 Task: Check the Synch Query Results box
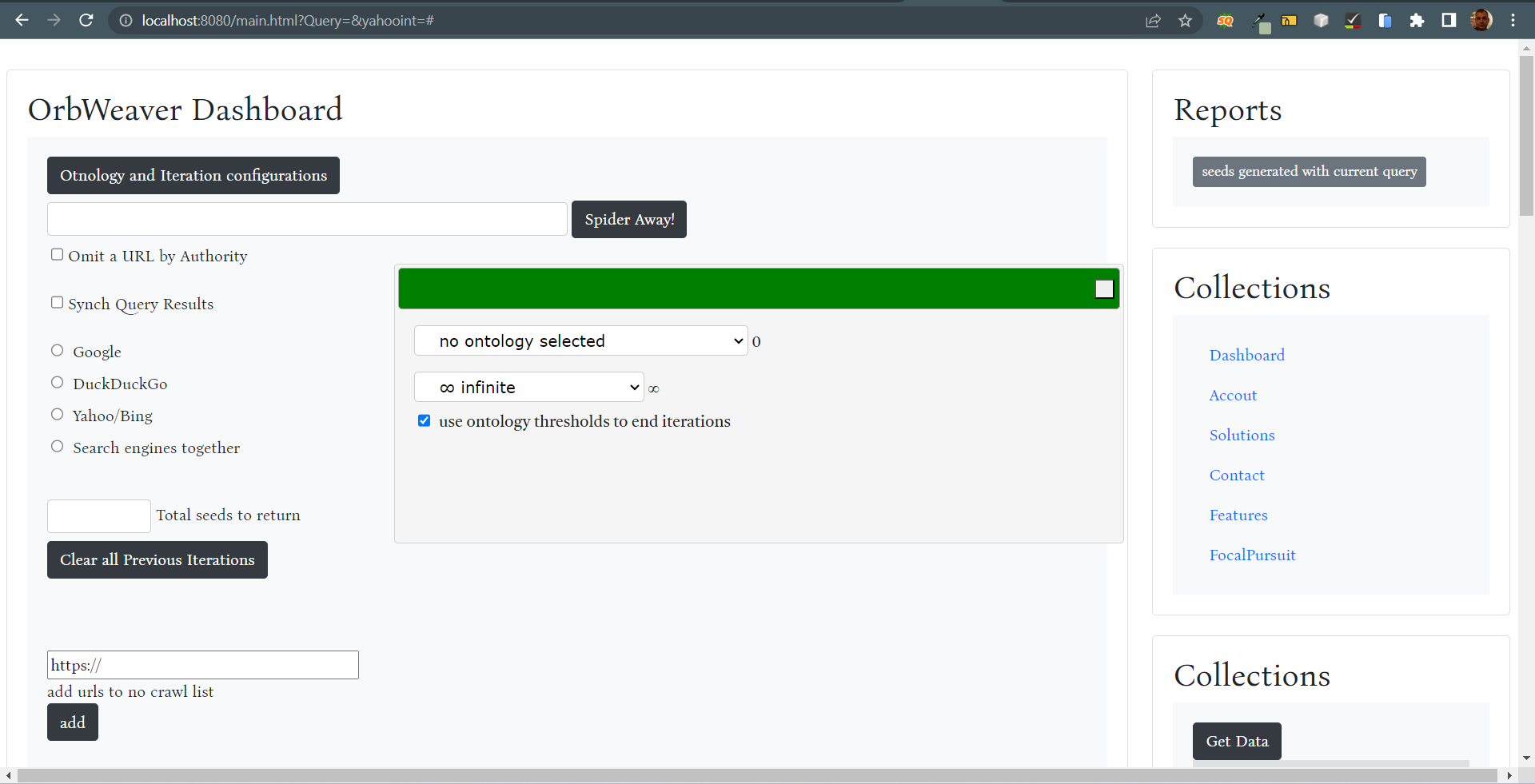pos(58,303)
